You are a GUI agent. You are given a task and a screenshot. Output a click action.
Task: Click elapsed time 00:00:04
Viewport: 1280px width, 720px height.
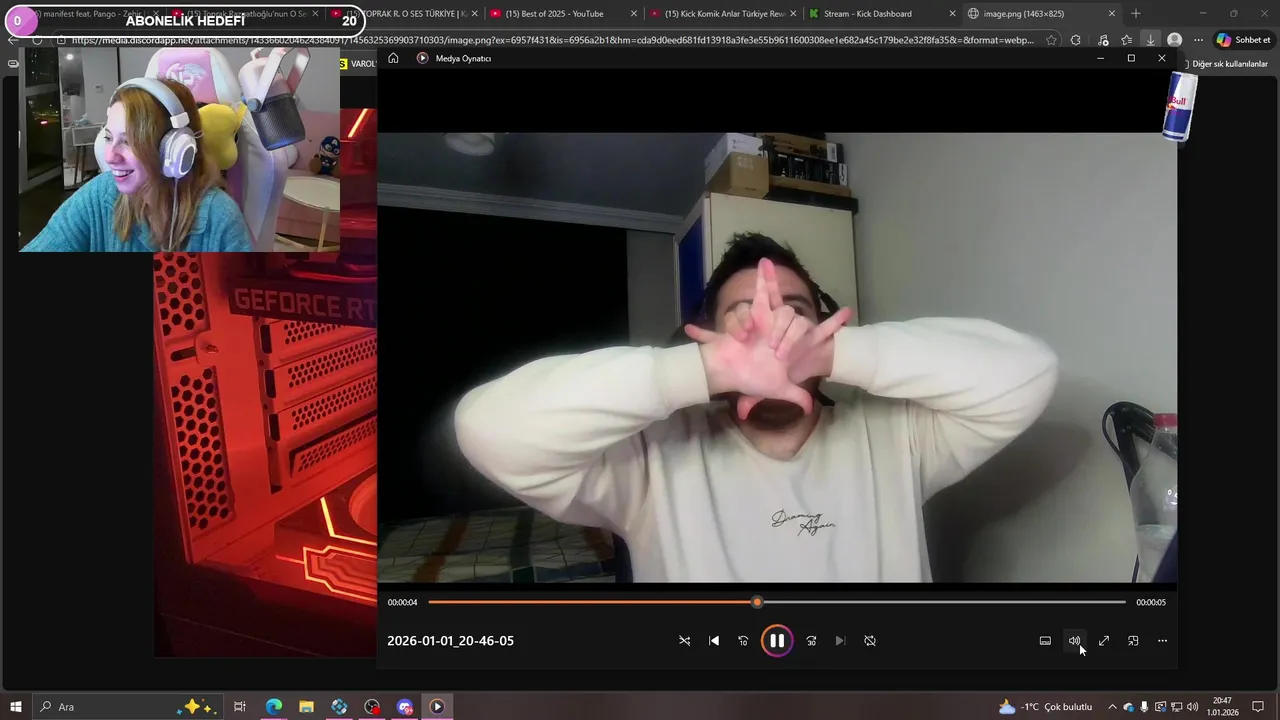click(x=402, y=602)
